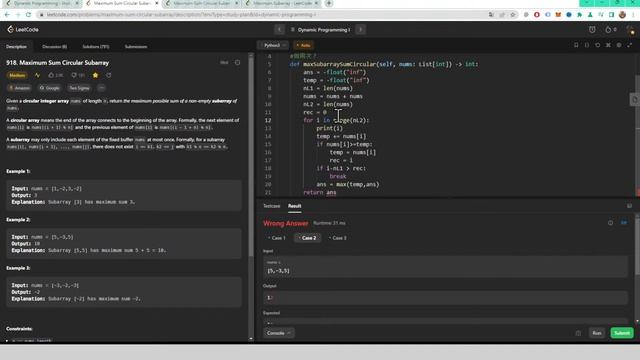Click the editor shortcuts icon
This screenshot has height=360, width=640.
click(608, 45)
